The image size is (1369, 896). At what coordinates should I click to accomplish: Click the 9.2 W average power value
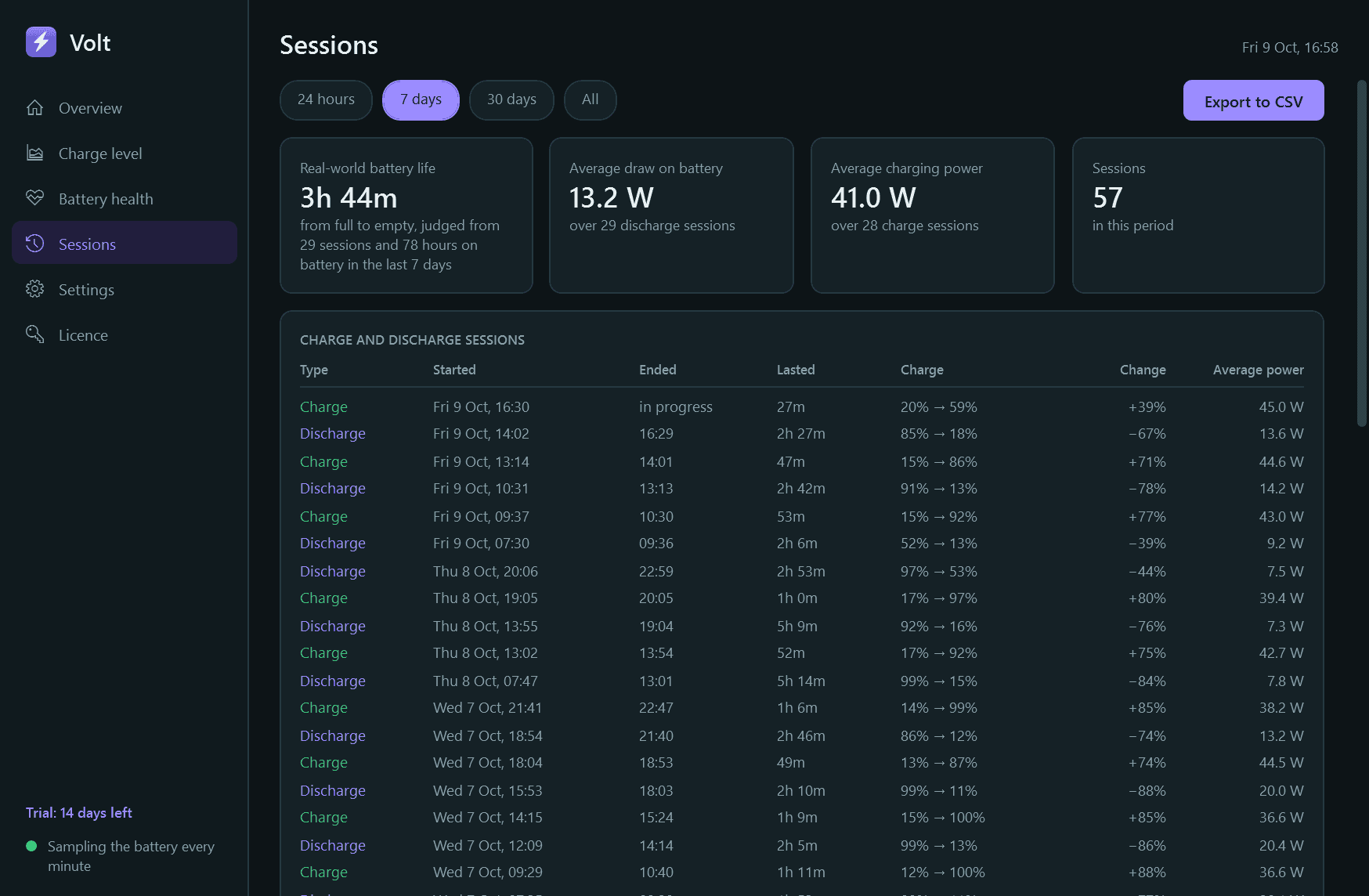point(1285,544)
